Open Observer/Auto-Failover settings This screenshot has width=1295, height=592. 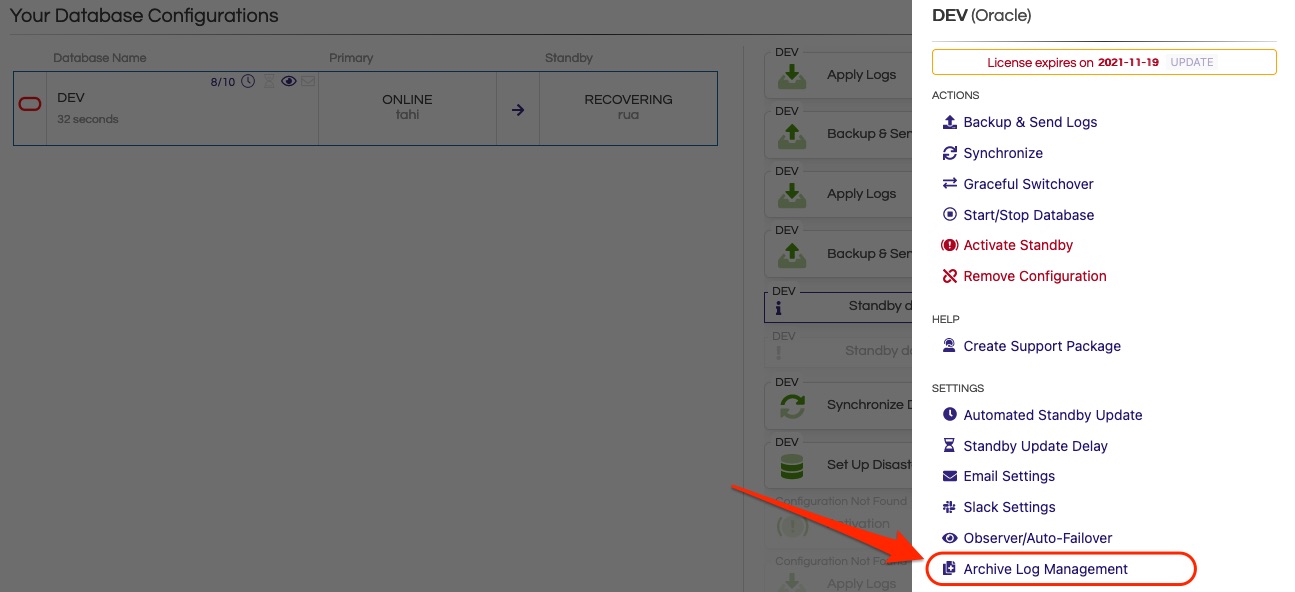[x=1037, y=538]
